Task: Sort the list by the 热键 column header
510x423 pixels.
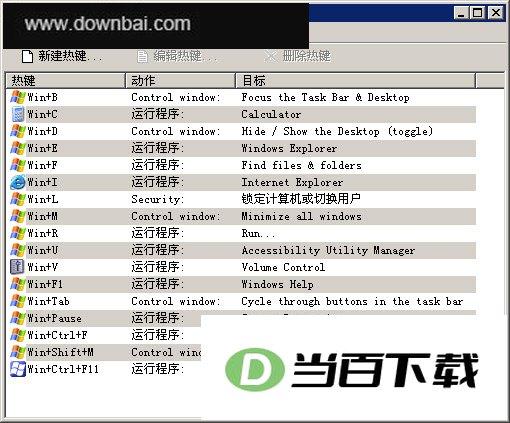Action: point(66,81)
